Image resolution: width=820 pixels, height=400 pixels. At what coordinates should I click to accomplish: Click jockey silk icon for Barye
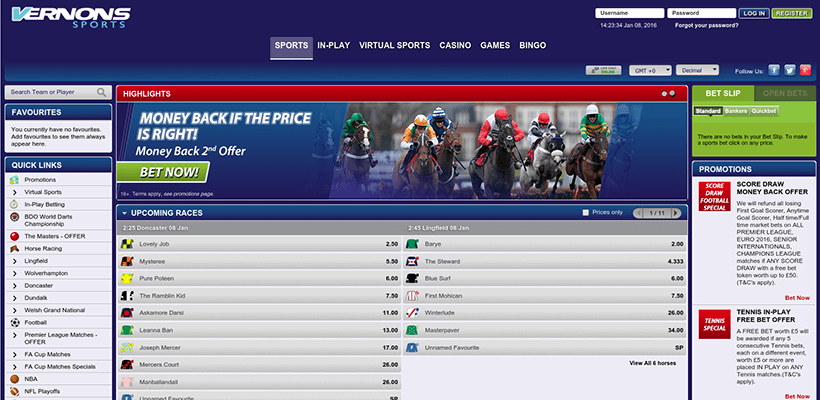413,244
